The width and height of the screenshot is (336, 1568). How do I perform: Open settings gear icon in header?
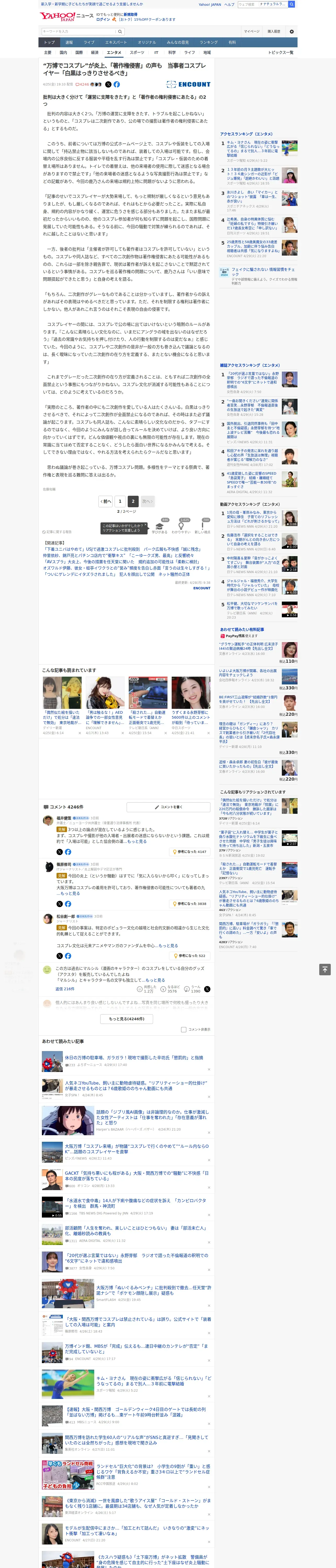pyautogui.click(x=292, y=32)
